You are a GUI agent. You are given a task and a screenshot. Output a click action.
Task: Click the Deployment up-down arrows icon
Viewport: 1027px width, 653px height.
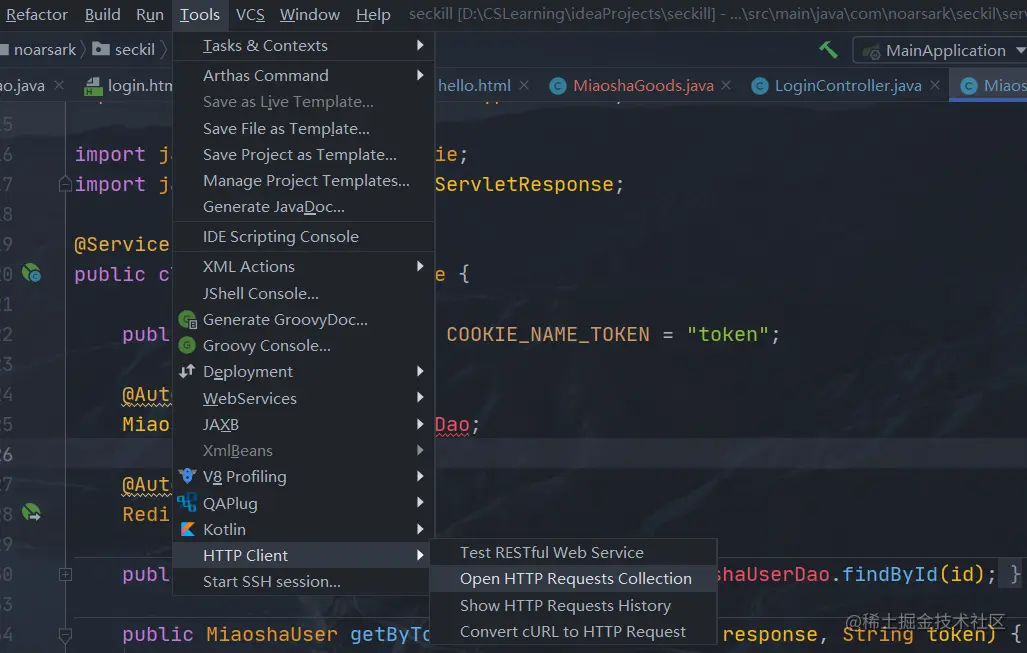click(x=187, y=371)
